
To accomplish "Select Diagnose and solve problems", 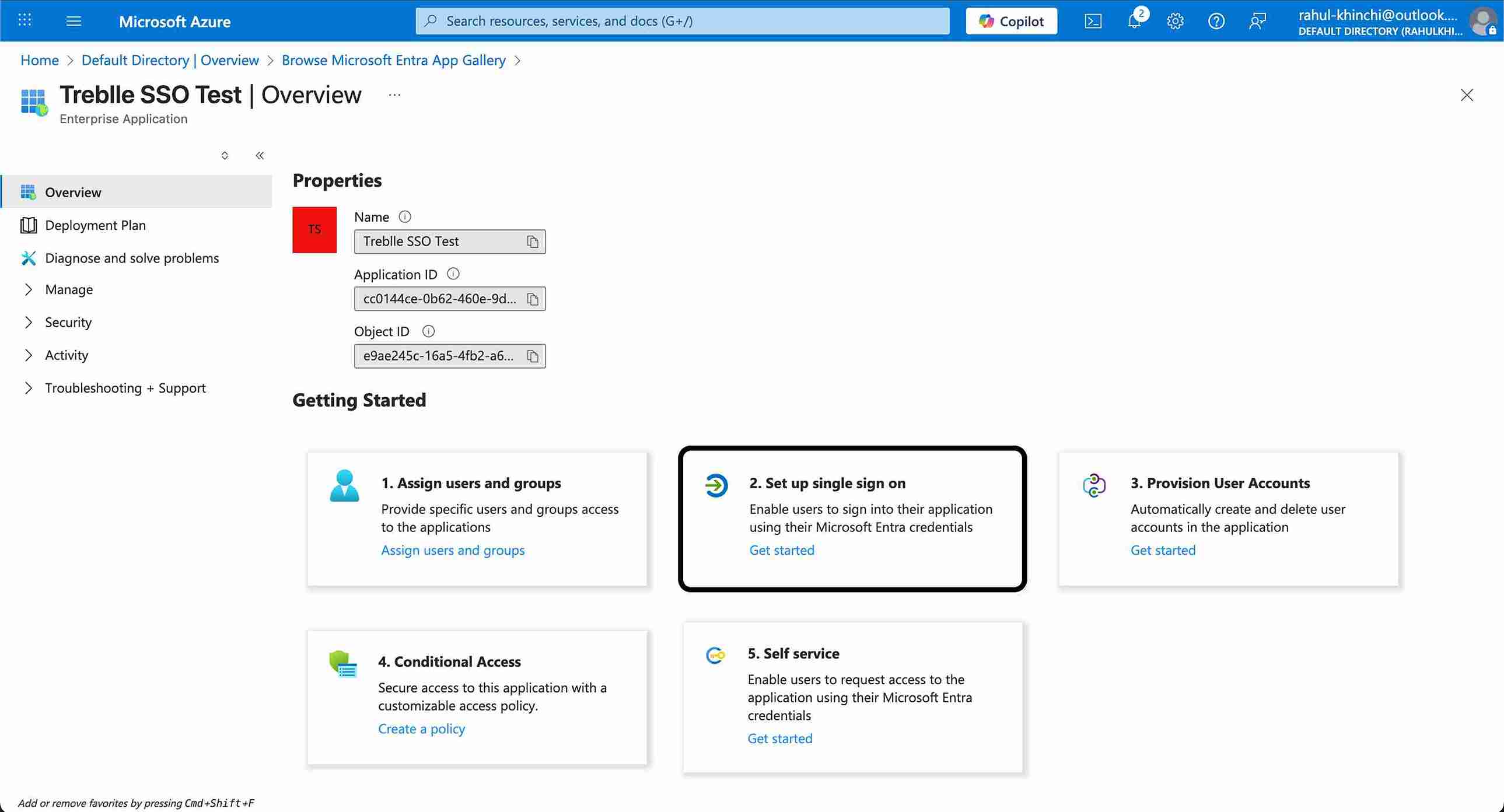I will [132, 257].
